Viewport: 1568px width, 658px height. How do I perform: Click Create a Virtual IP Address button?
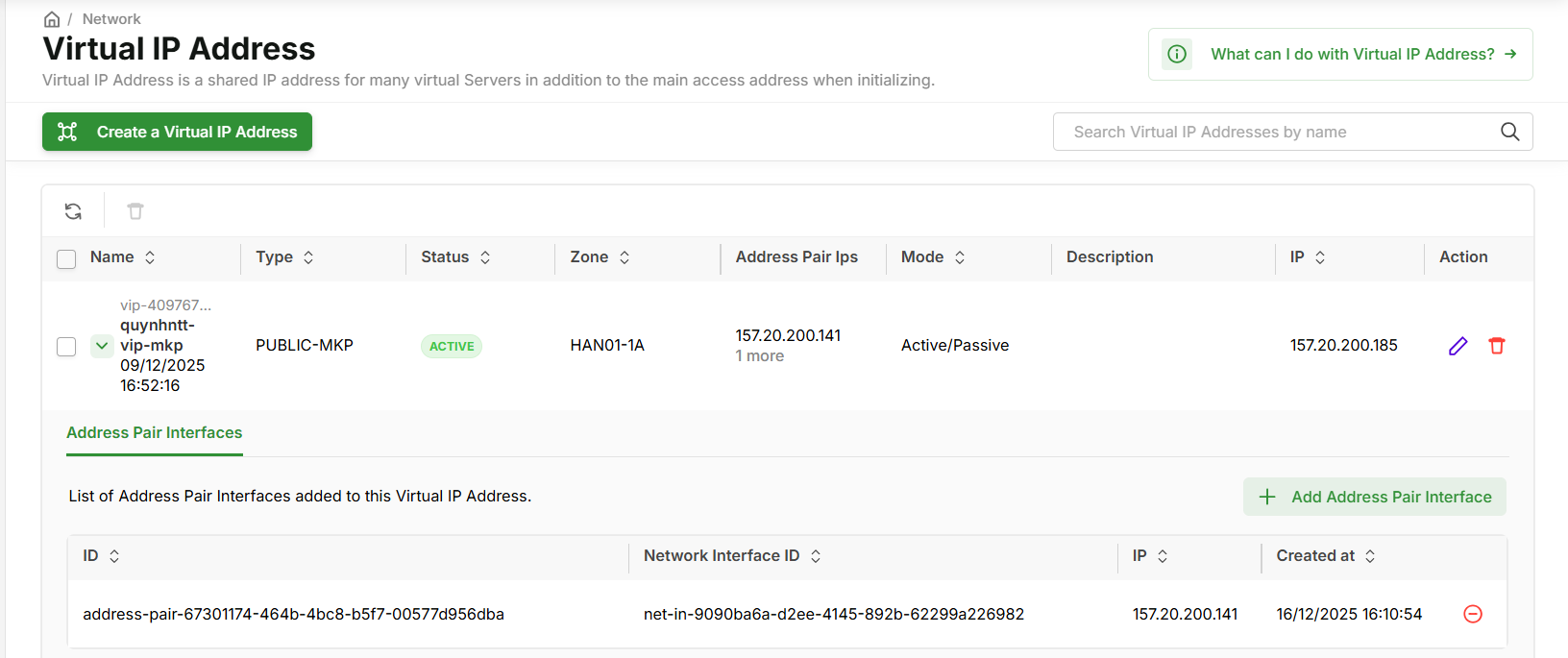click(177, 132)
